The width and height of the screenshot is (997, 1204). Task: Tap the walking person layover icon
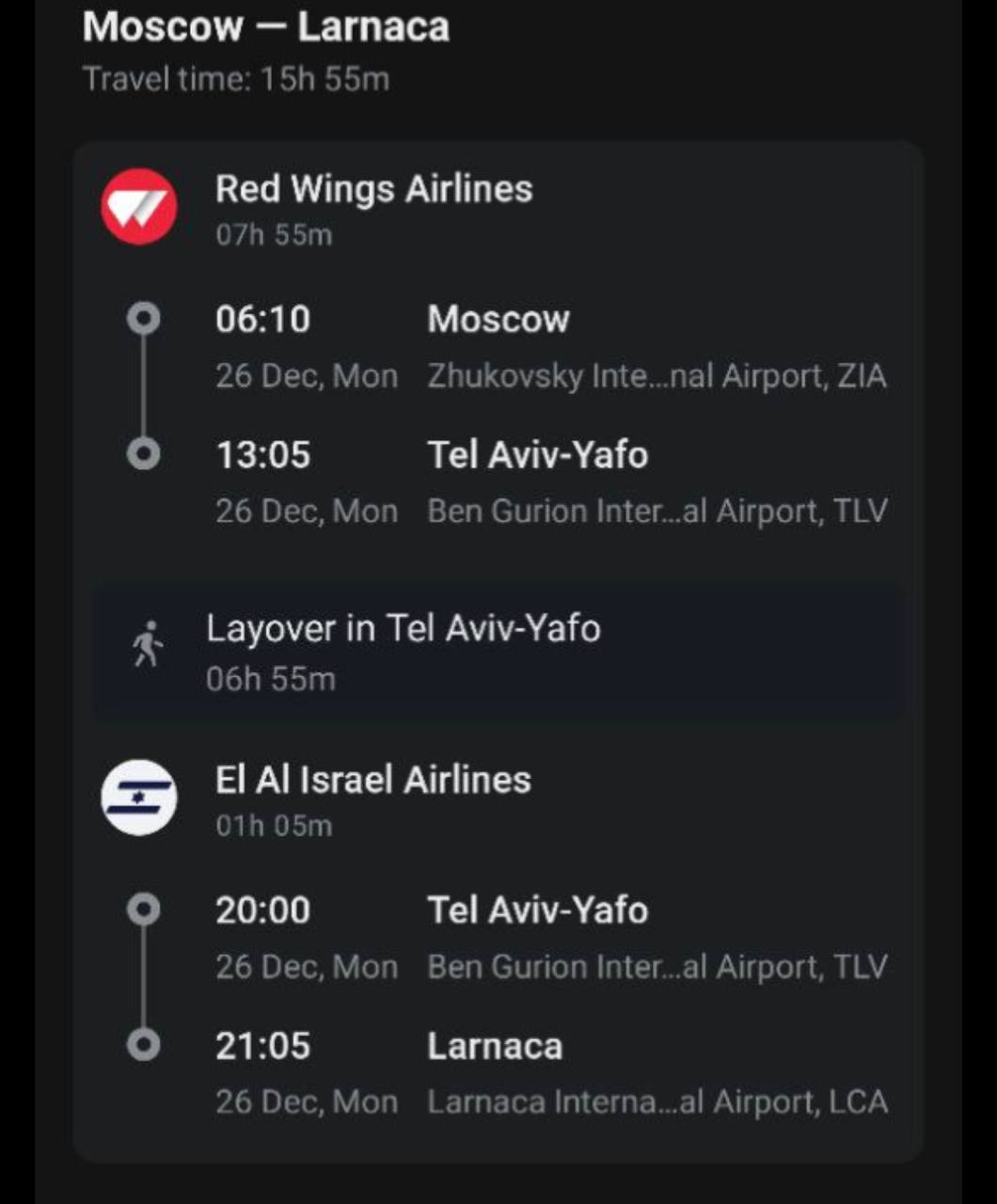147,645
